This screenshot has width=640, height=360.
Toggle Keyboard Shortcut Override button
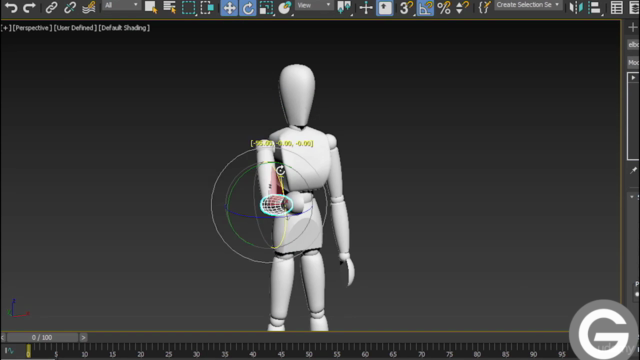(x=384, y=8)
